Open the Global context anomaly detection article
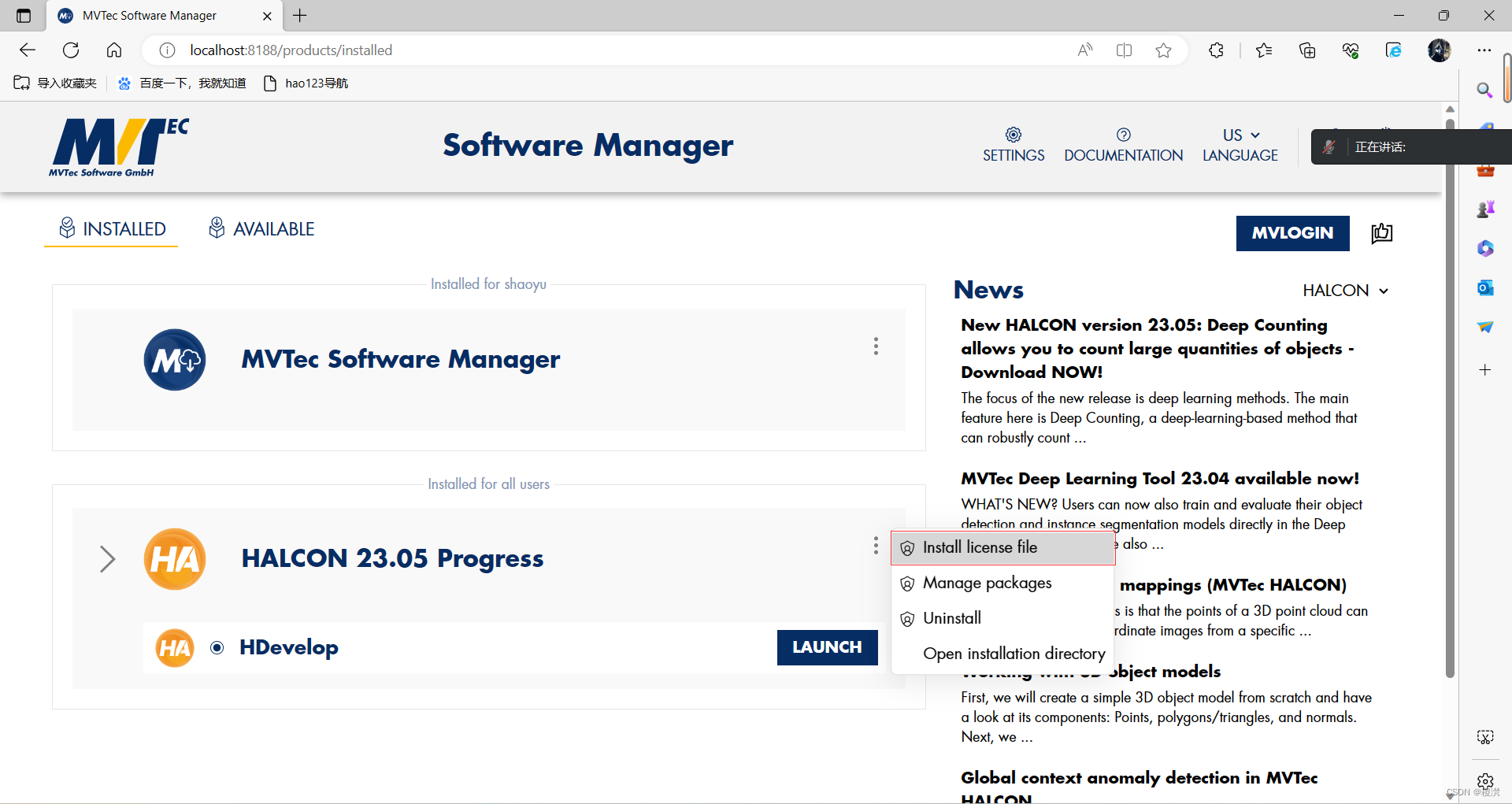 [x=1139, y=787]
